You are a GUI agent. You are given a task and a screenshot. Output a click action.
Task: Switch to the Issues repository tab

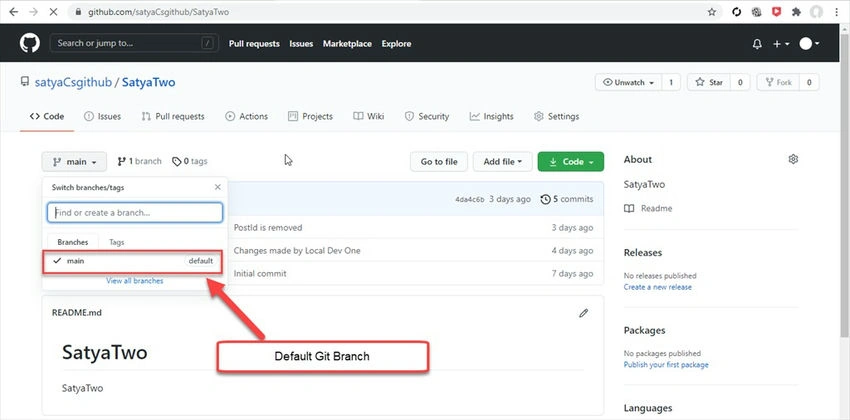(102, 117)
